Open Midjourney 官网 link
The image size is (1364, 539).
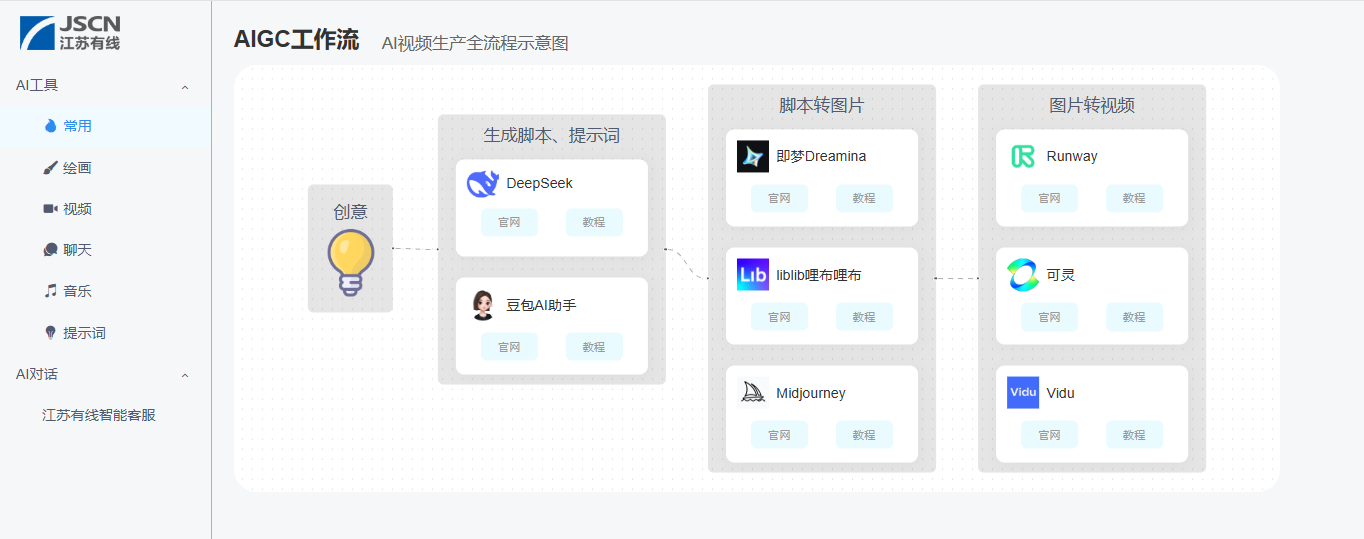pos(779,435)
